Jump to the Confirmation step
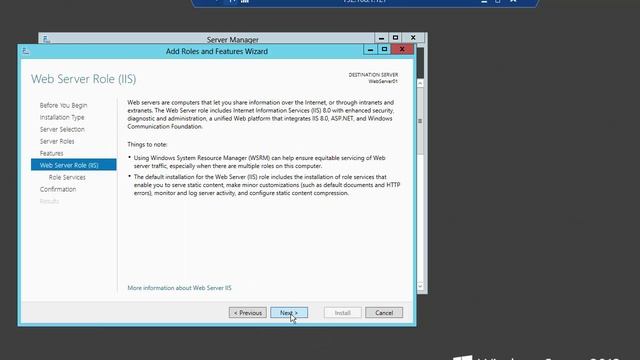 pyautogui.click(x=58, y=189)
